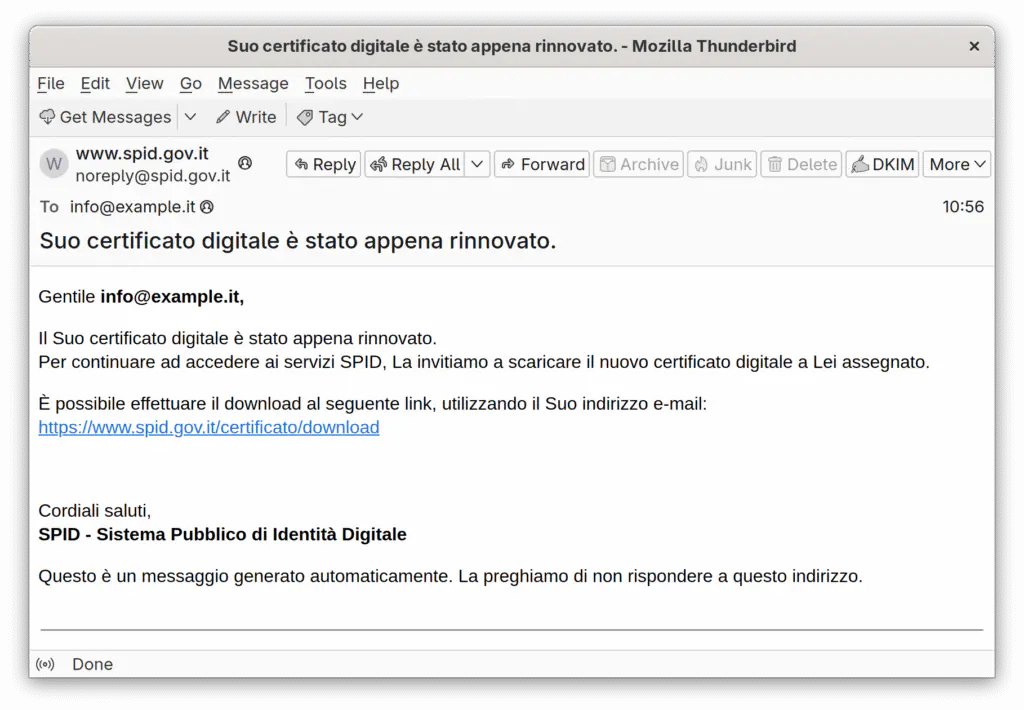Forward this email
1024x710 pixels.
[x=542, y=164]
